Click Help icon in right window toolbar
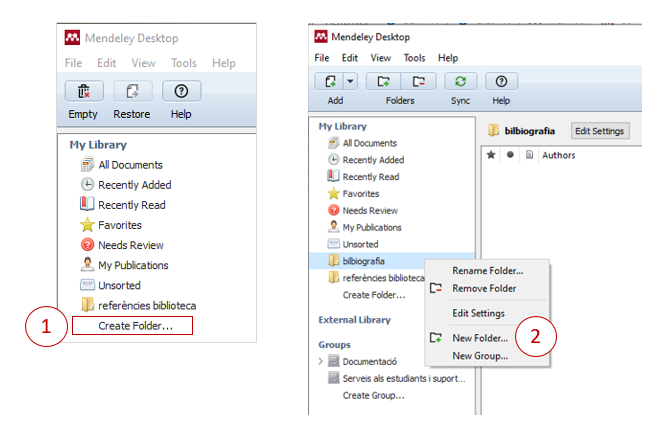The image size is (663, 435). pyautogui.click(x=501, y=81)
